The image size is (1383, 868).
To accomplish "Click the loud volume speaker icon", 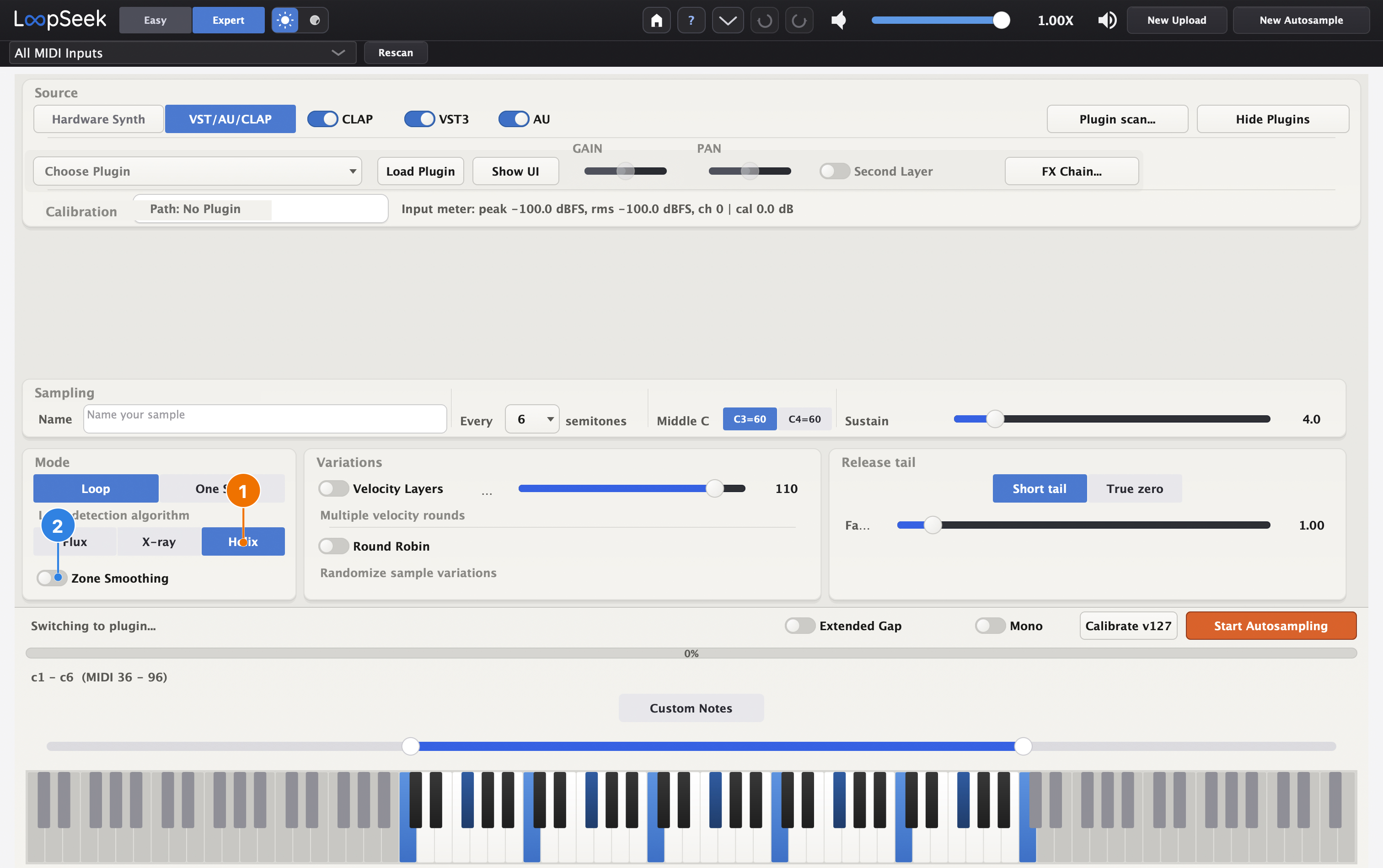I will tap(1107, 21).
